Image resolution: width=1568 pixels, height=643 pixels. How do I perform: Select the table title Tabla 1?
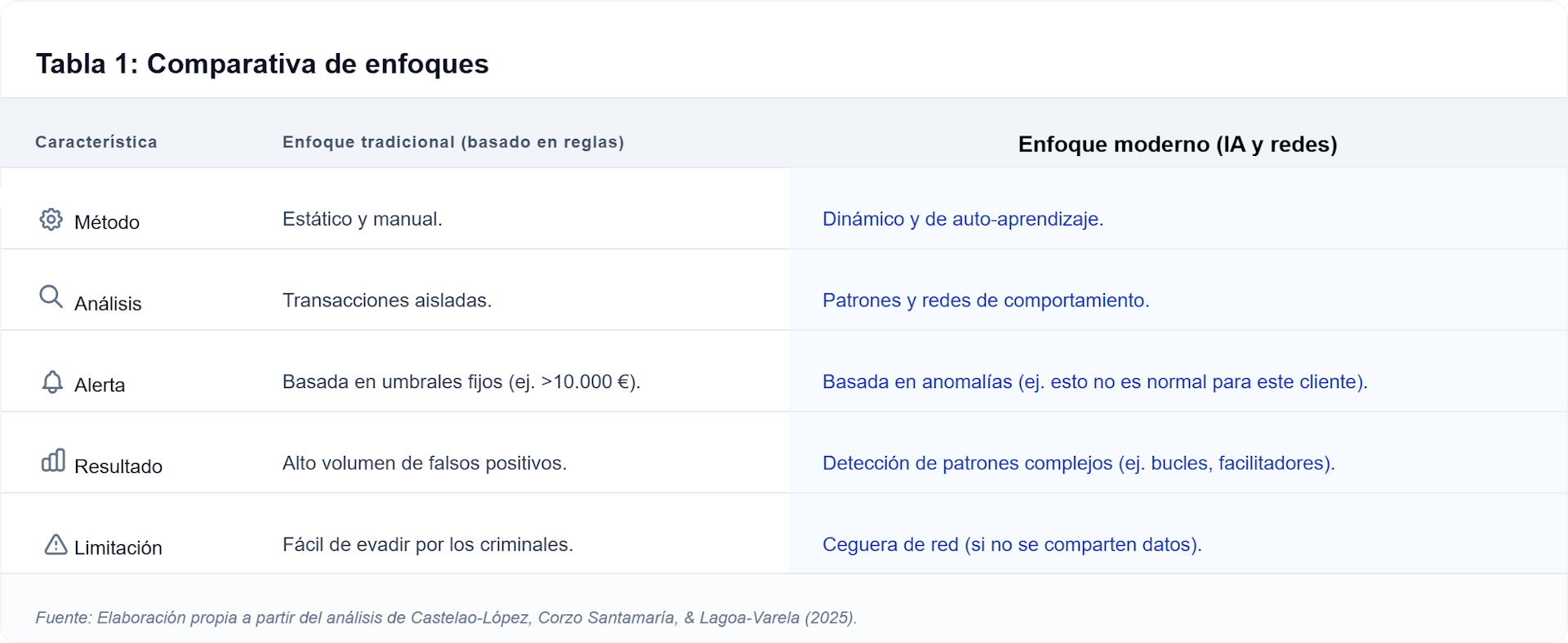point(261,64)
